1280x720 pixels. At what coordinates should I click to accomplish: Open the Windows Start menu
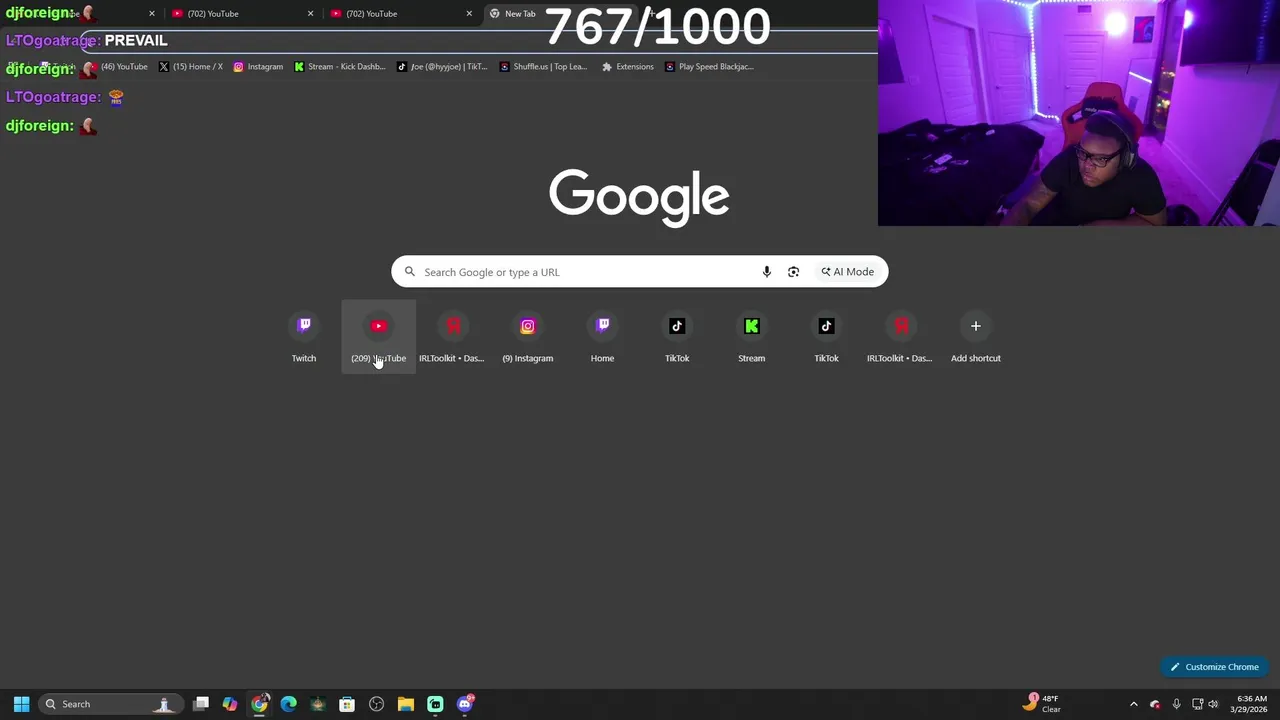click(21, 704)
